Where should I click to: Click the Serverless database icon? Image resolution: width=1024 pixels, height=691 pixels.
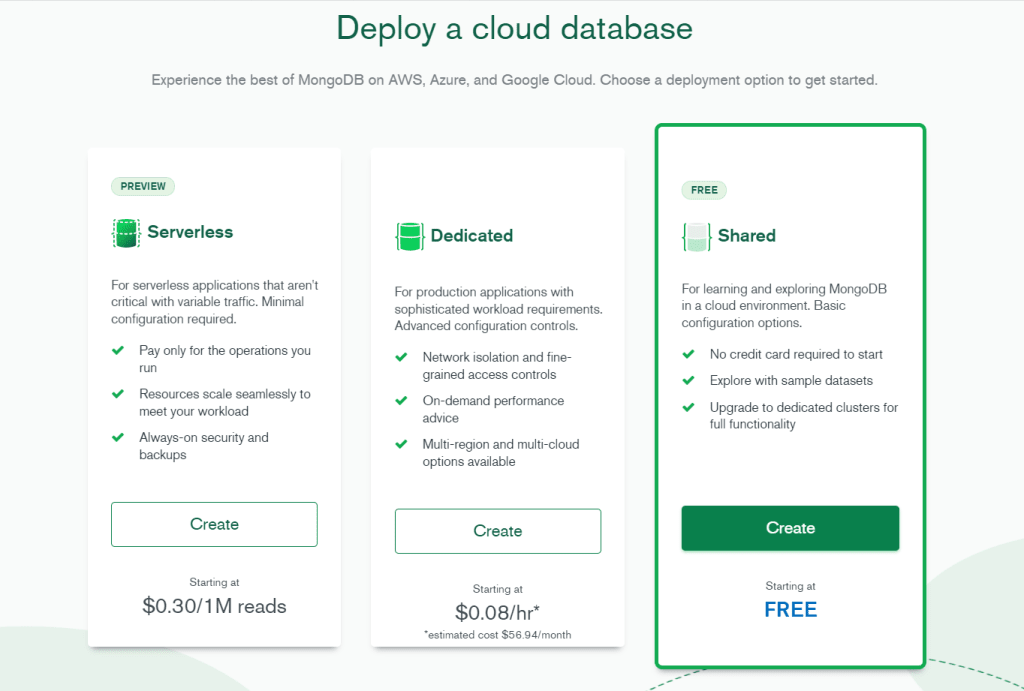click(x=126, y=233)
